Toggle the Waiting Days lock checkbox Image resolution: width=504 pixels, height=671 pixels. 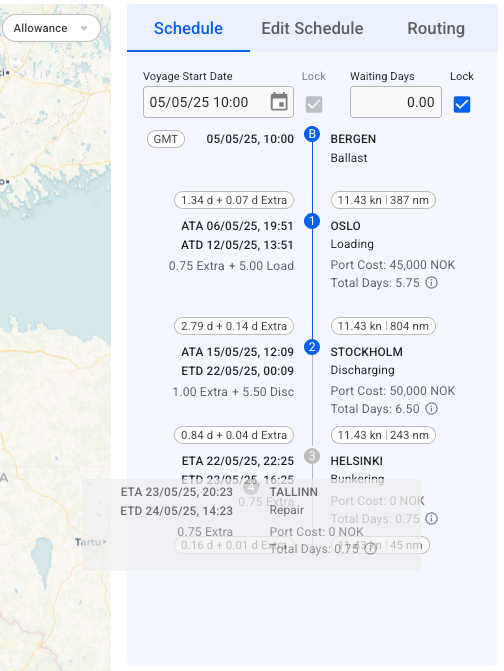pos(462,104)
